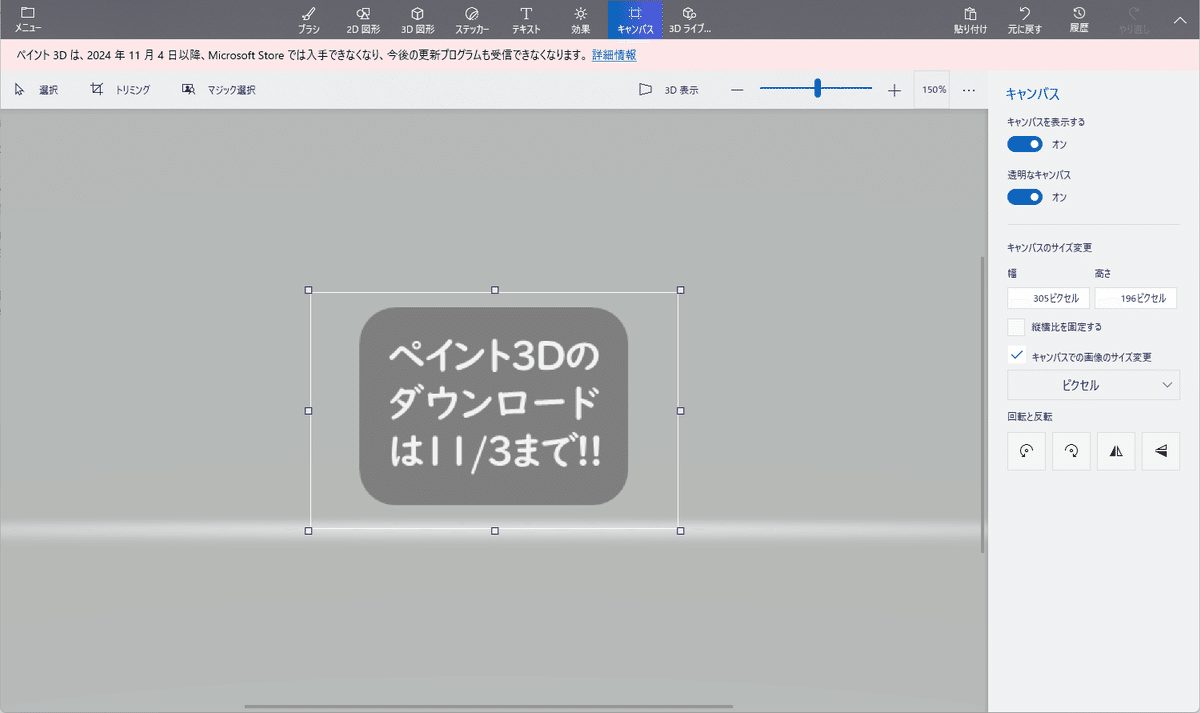Select the 3D 図形 tool

click(x=418, y=20)
